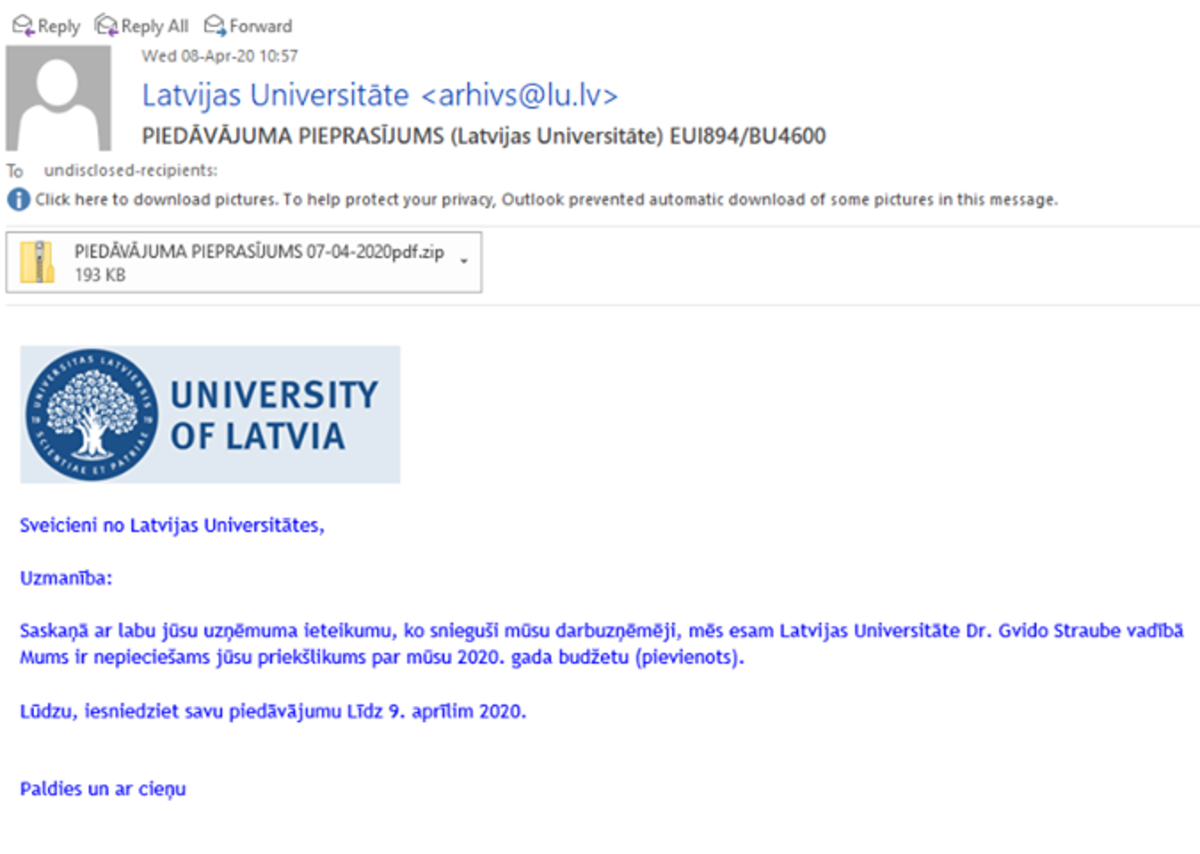Screen dimensions: 1200x854
Task: Click the '193 KB' attachment size
Action: [100, 275]
